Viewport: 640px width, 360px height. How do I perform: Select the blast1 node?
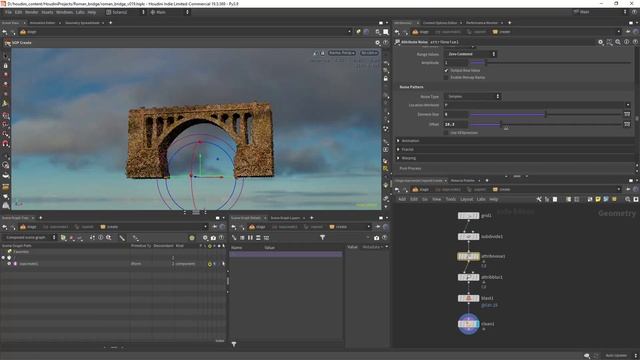(x=468, y=298)
